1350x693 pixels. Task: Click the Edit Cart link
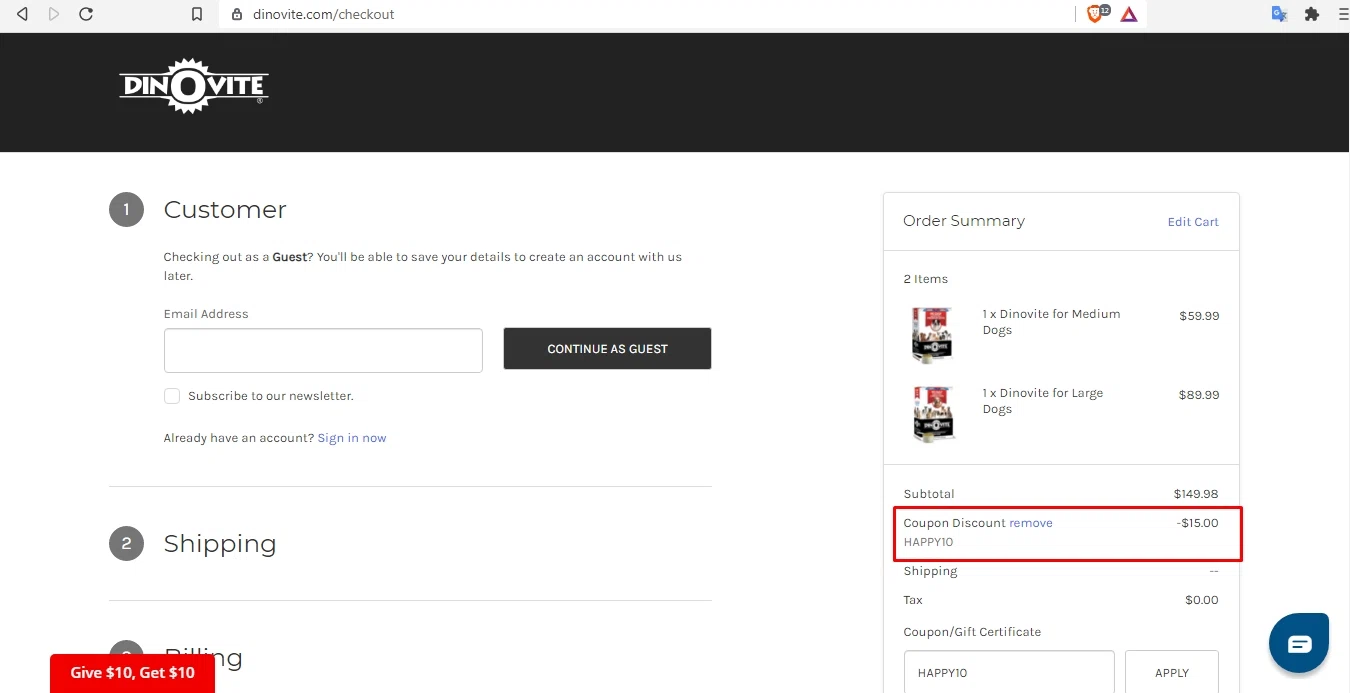pos(1193,222)
